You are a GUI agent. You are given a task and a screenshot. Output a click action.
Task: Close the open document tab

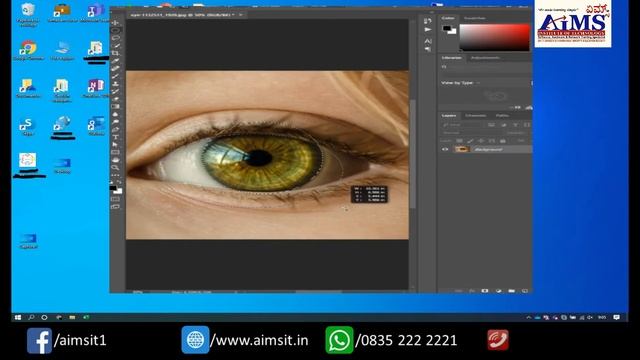click(241, 15)
